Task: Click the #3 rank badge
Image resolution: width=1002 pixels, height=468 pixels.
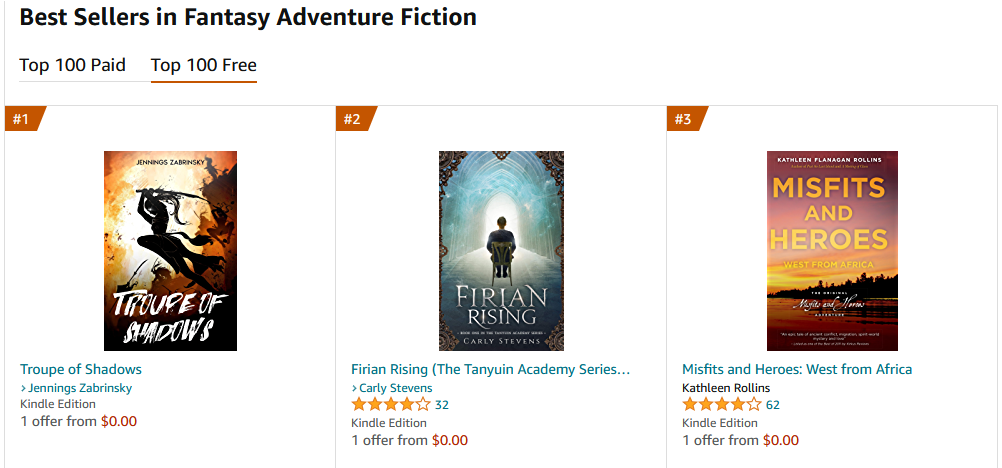Action: click(x=684, y=119)
